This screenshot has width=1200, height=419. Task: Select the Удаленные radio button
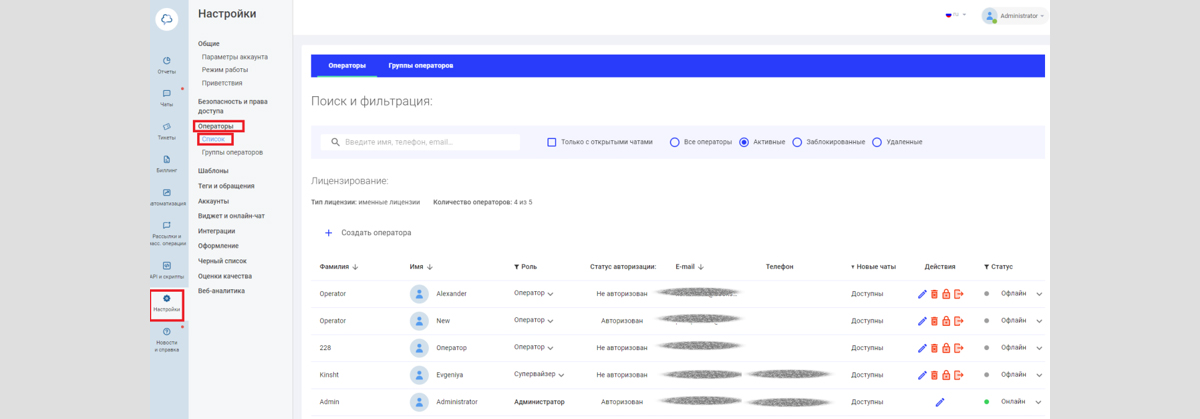(877, 142)
